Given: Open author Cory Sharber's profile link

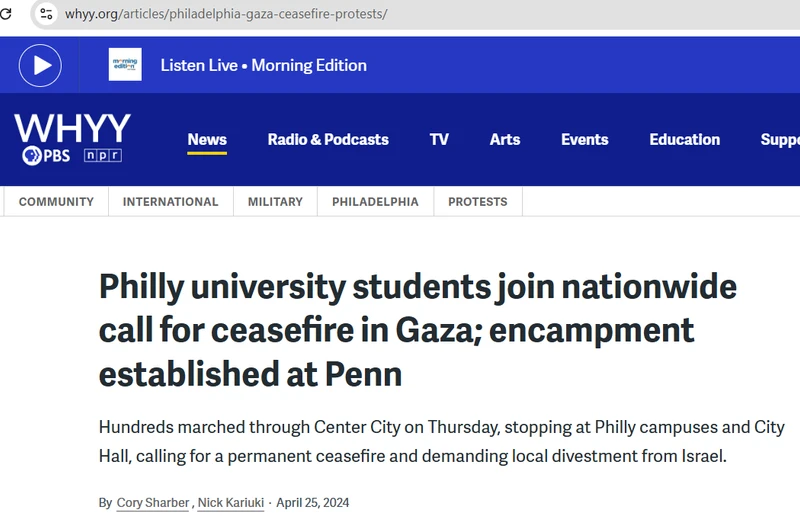Looking at the screenshot, I should tap(153, 503).
